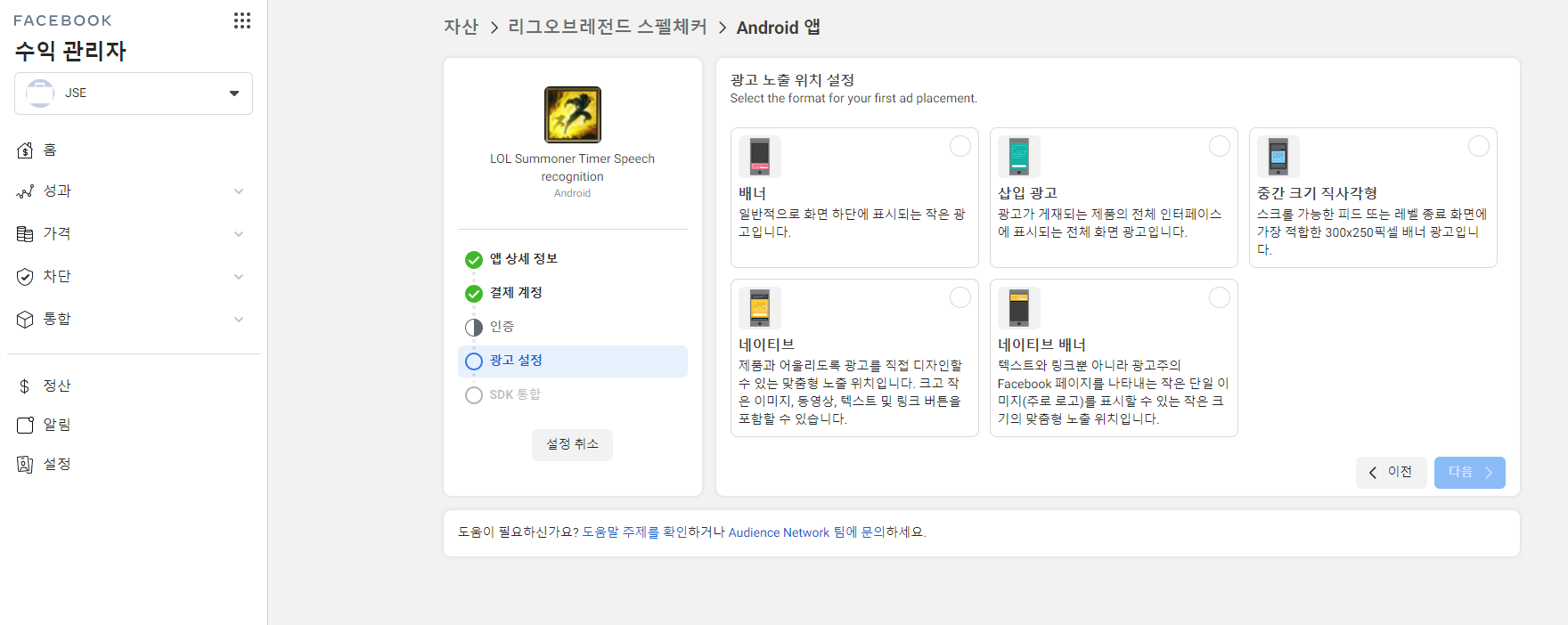This screenshot has width=1568, height=625.
Task: Click the 설정 settings icon
Action: pyautogui.click(x=25, y=465)
